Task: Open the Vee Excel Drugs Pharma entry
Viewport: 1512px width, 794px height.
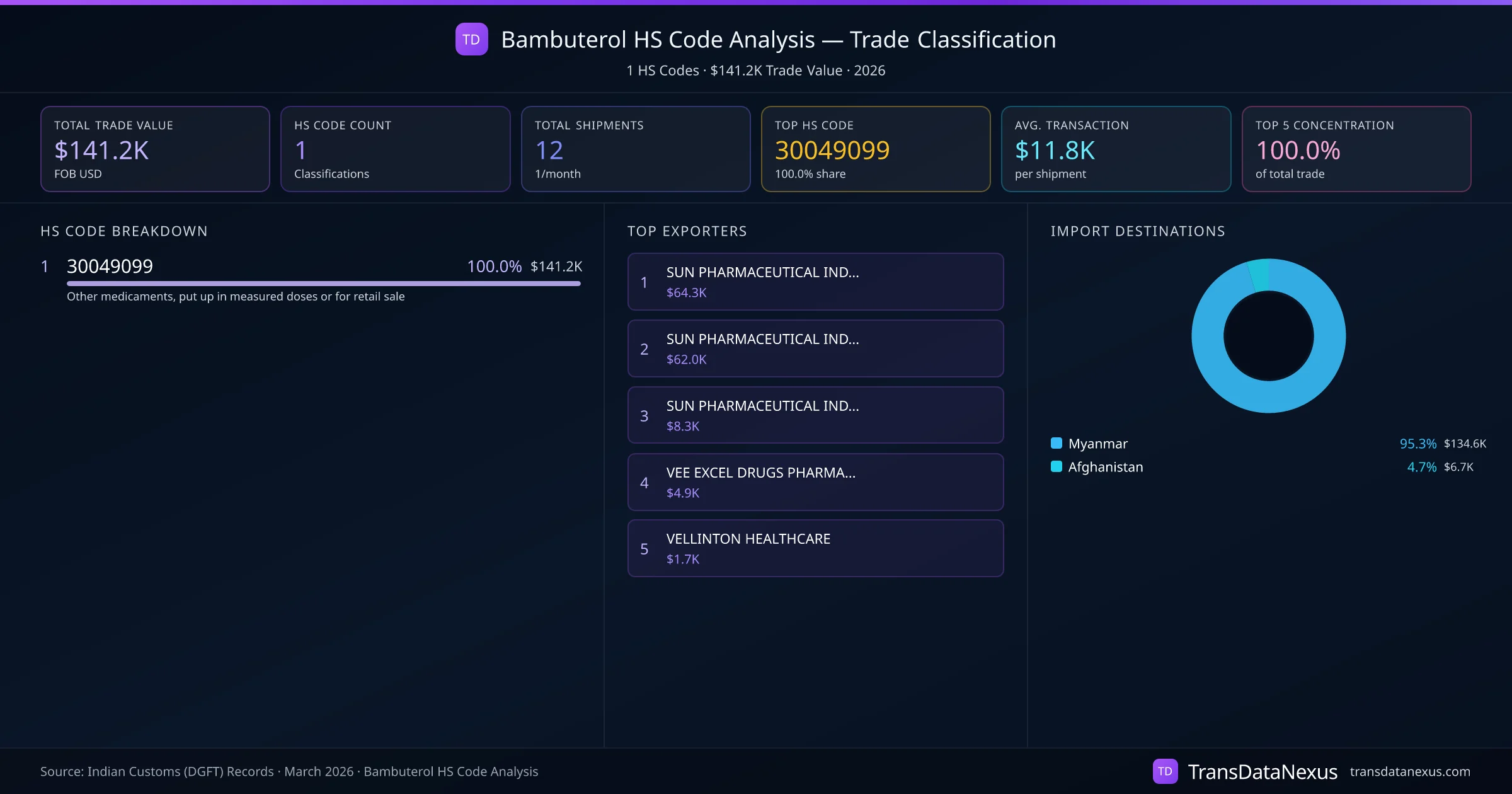Action: click(x=815, y=482)
